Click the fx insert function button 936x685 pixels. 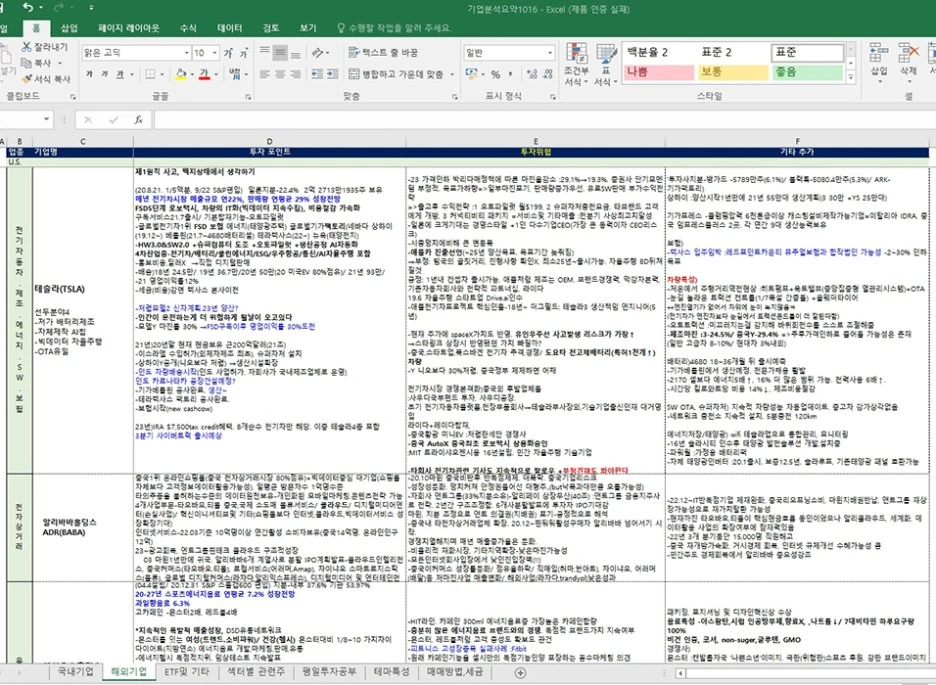pyautogui.click(x=138, y=120)
